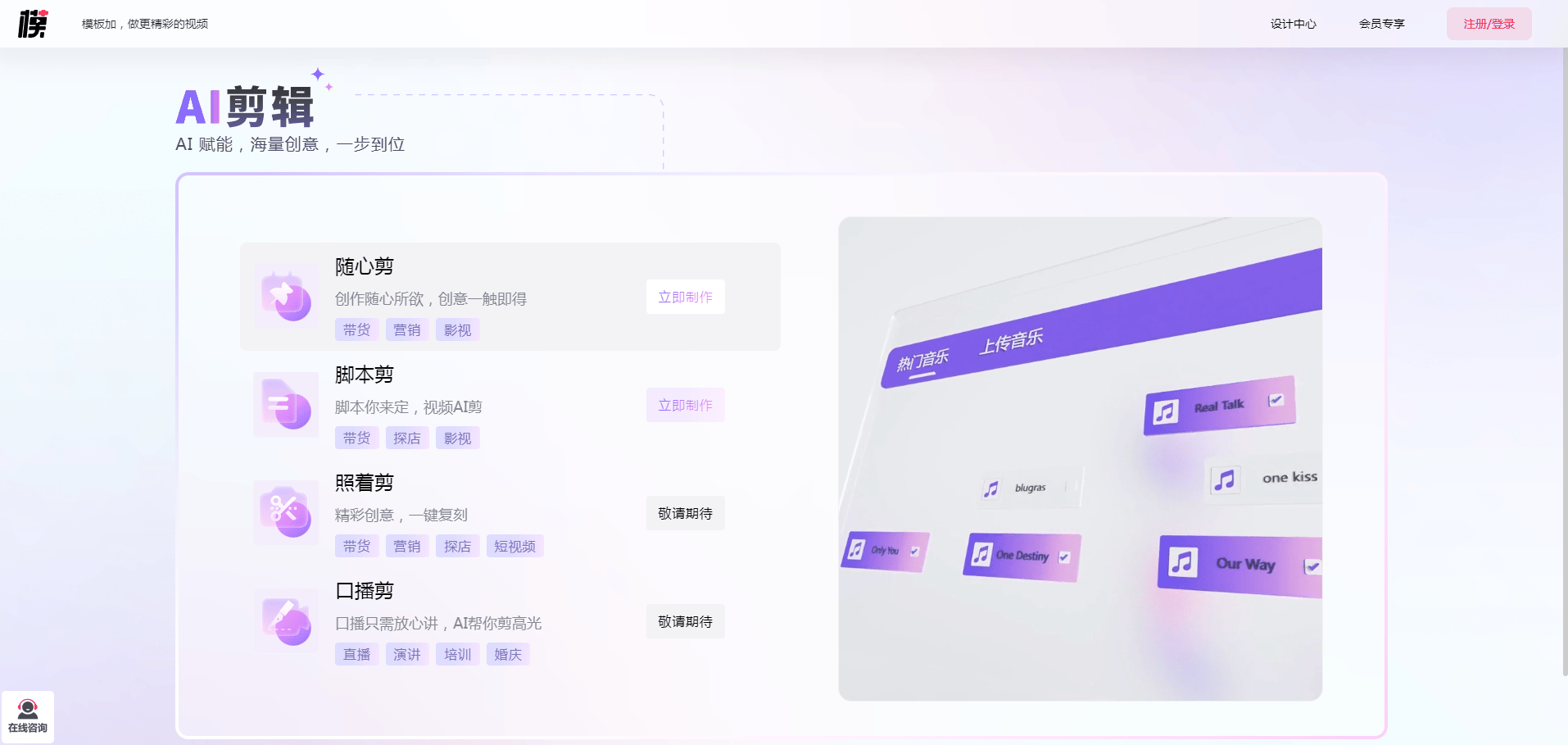Toggle the One Destiny checkbox
This screenshot has height=745, width=1568.
[1064, 557]
